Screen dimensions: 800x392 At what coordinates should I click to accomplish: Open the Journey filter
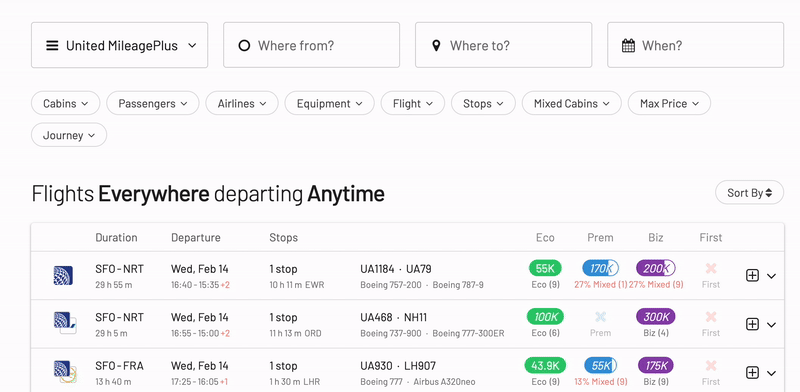tap(69, 135)
